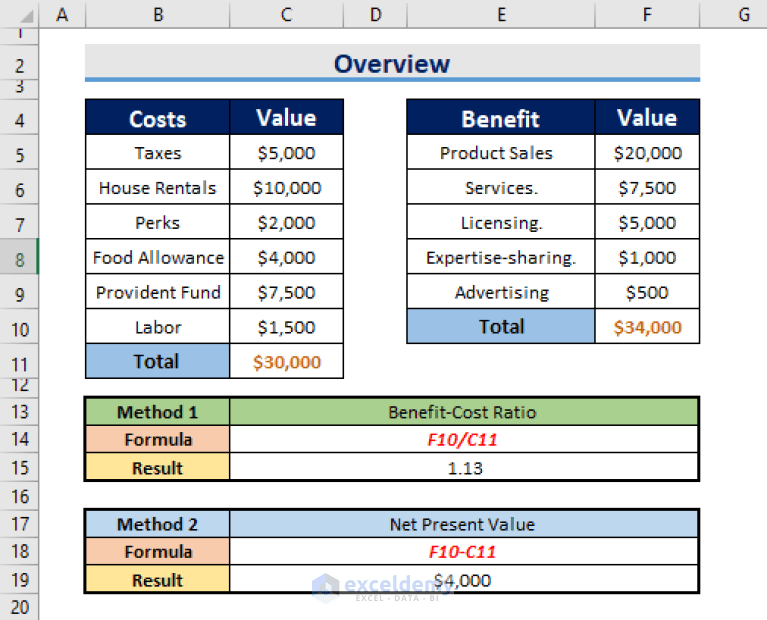Select the $5,000 Taxes value cell
The image size is (767, 620).
tap(287, 152)
